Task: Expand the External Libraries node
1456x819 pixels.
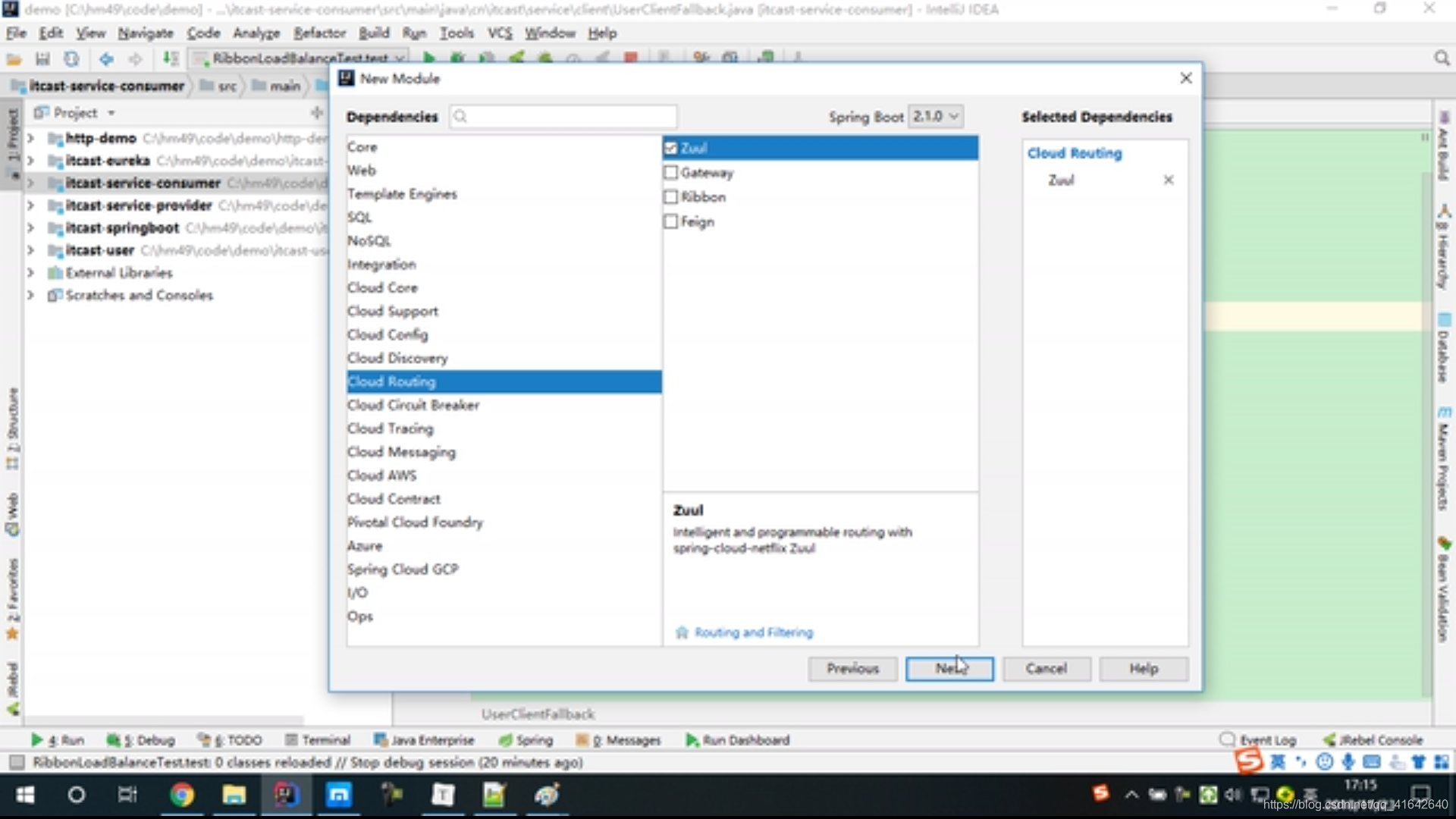Action: point(30,272)
